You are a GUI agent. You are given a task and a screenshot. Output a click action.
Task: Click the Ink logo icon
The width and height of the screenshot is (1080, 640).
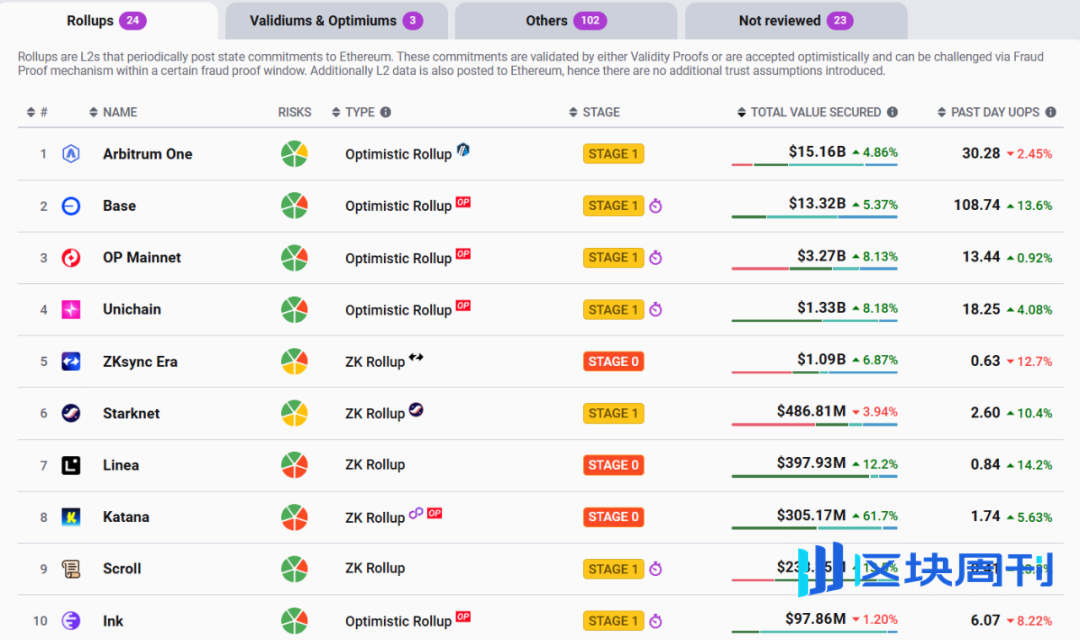point(71,621)
